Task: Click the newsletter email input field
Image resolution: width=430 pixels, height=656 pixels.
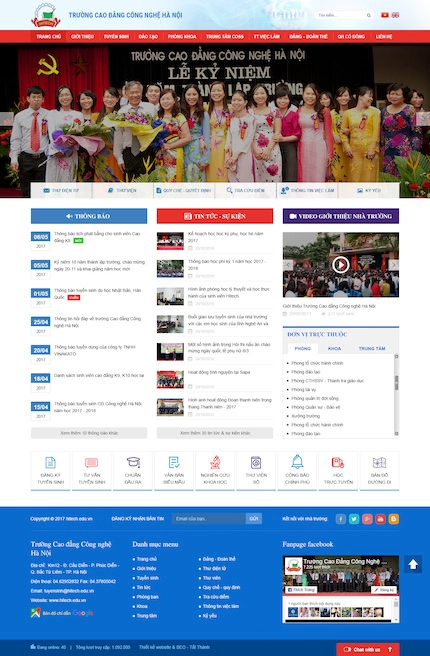Action: (x=209, y=519)
